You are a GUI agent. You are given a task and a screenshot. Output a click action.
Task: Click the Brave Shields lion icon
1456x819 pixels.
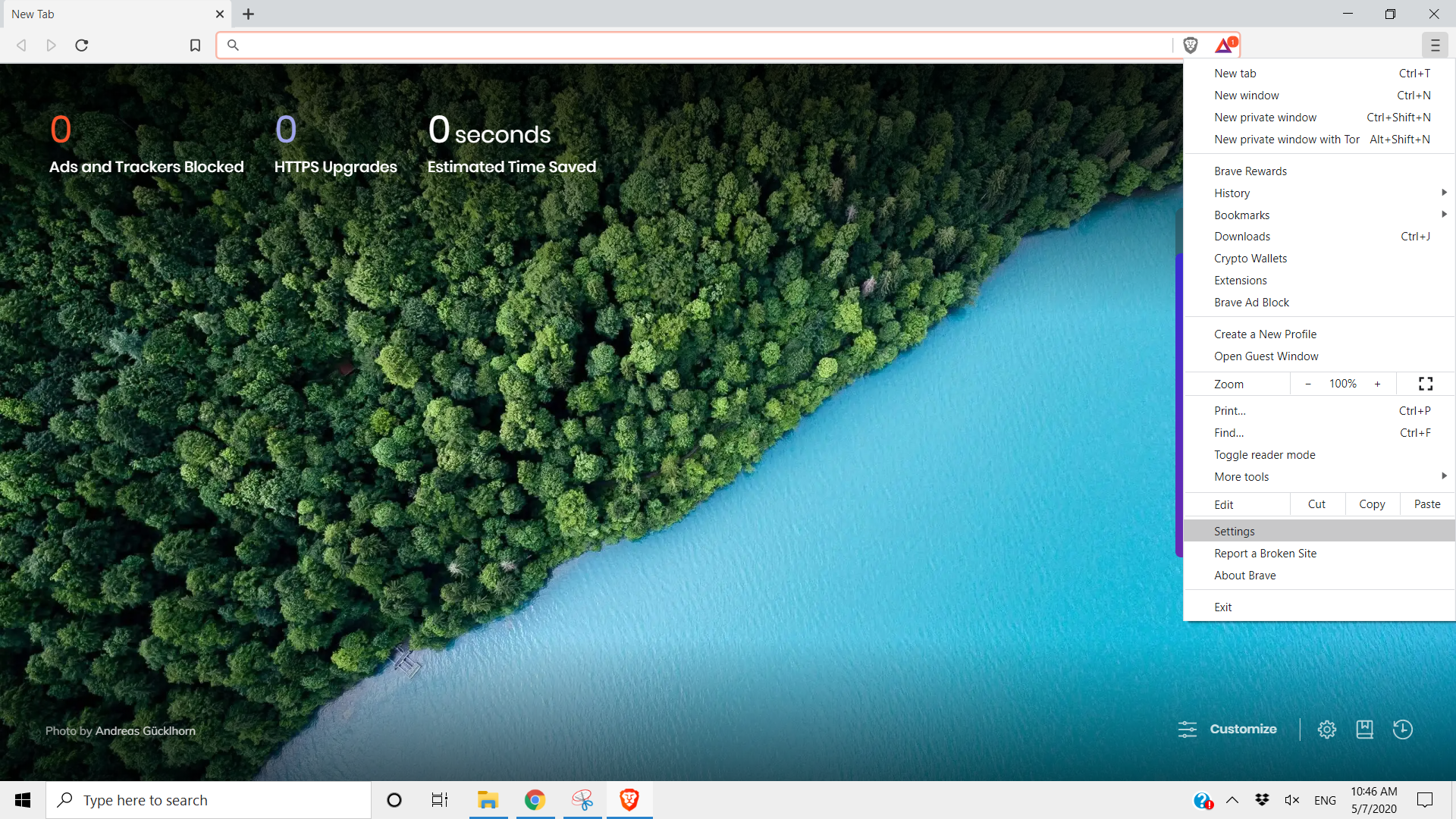[x=1191, y=45]
